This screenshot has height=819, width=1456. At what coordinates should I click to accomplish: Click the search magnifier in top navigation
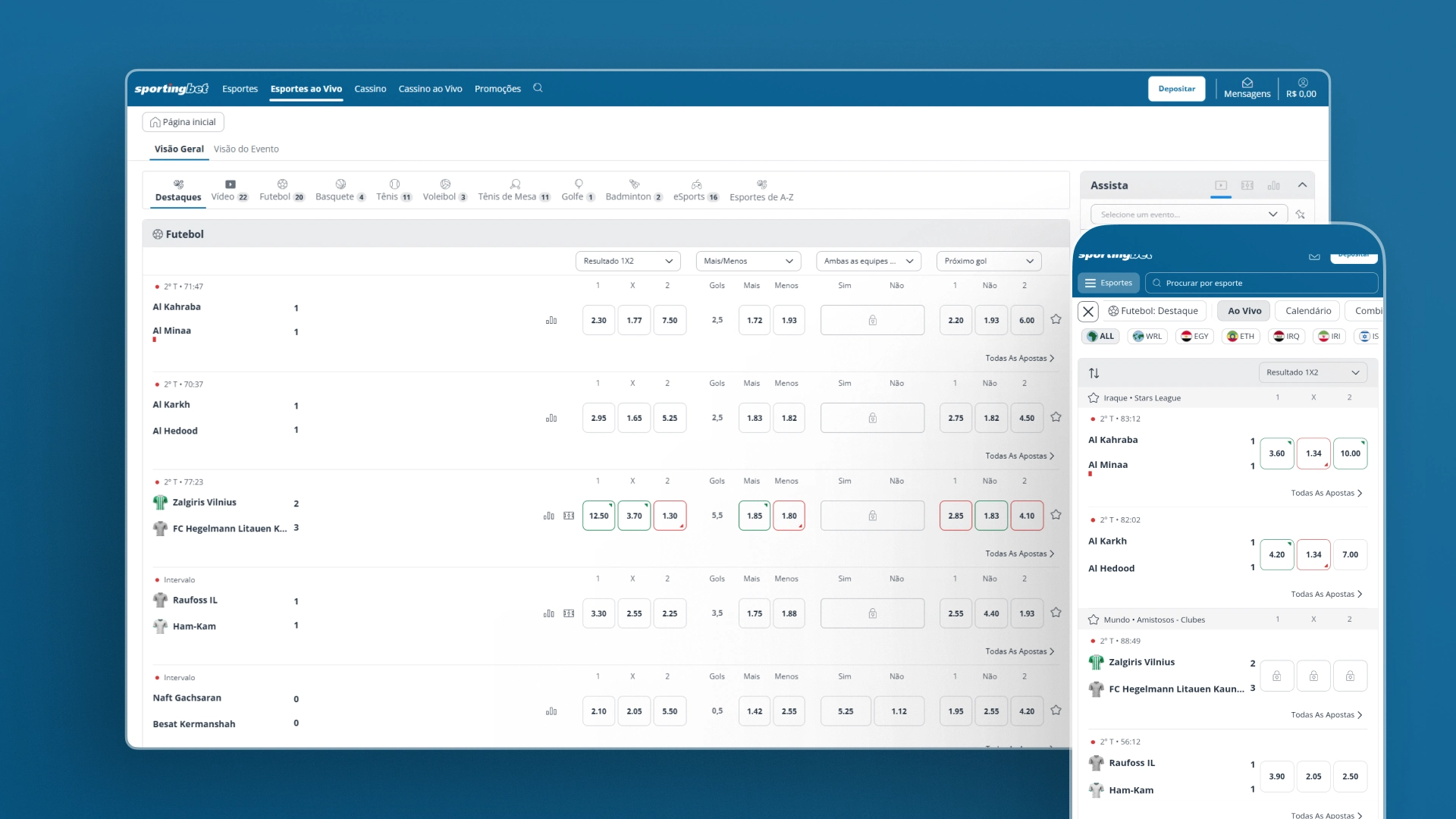(538, 88)
